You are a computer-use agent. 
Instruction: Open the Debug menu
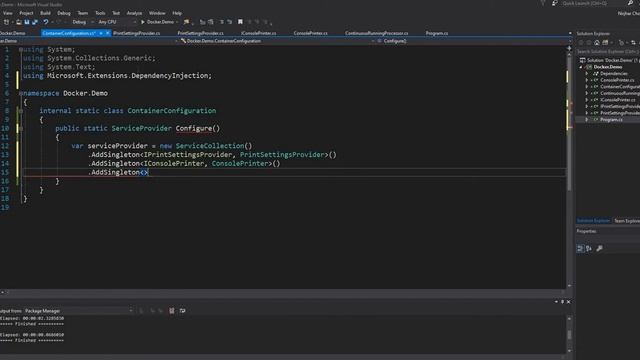click(x=64, y=13)
